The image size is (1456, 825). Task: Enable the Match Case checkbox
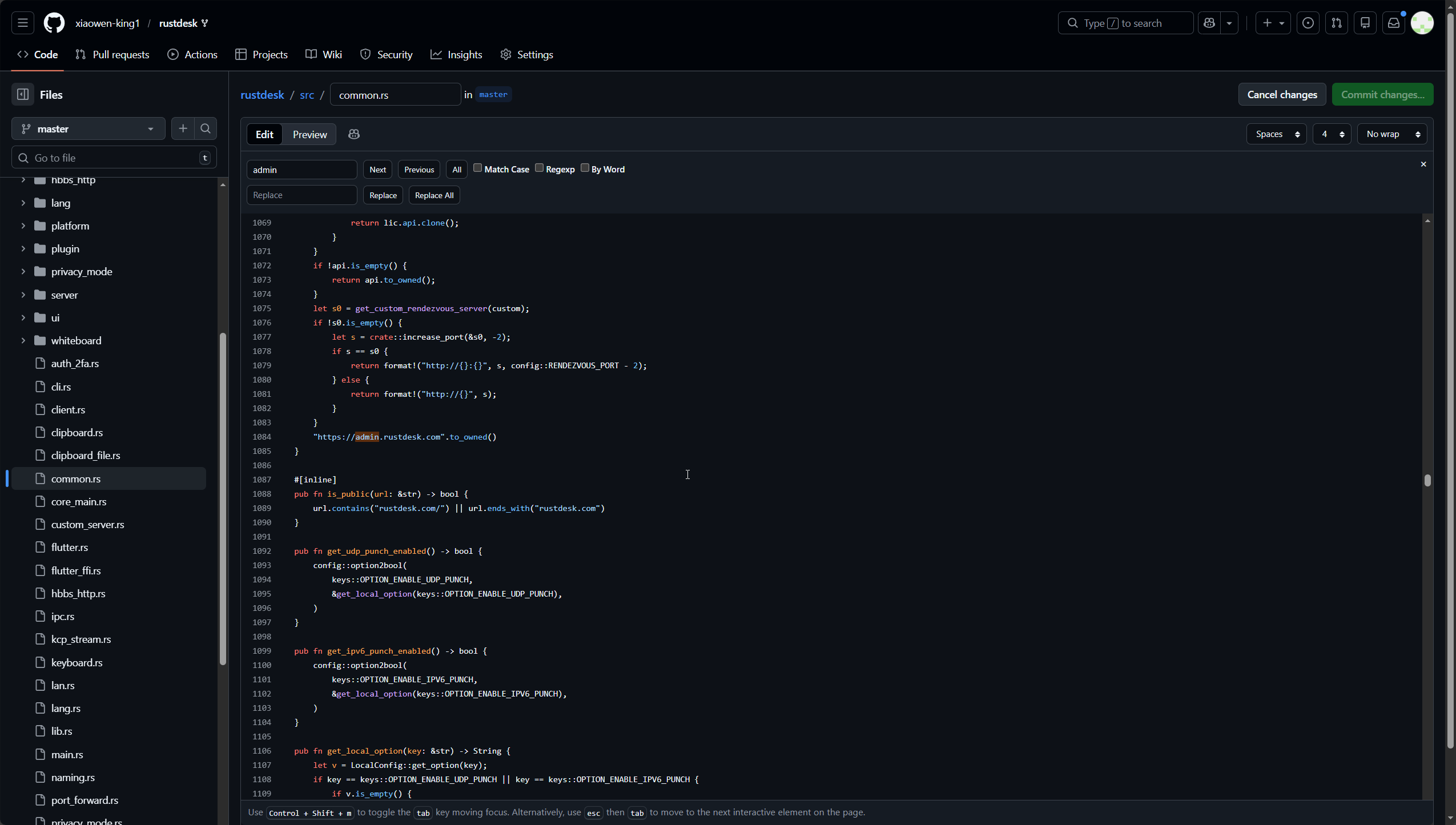[478, 168]
